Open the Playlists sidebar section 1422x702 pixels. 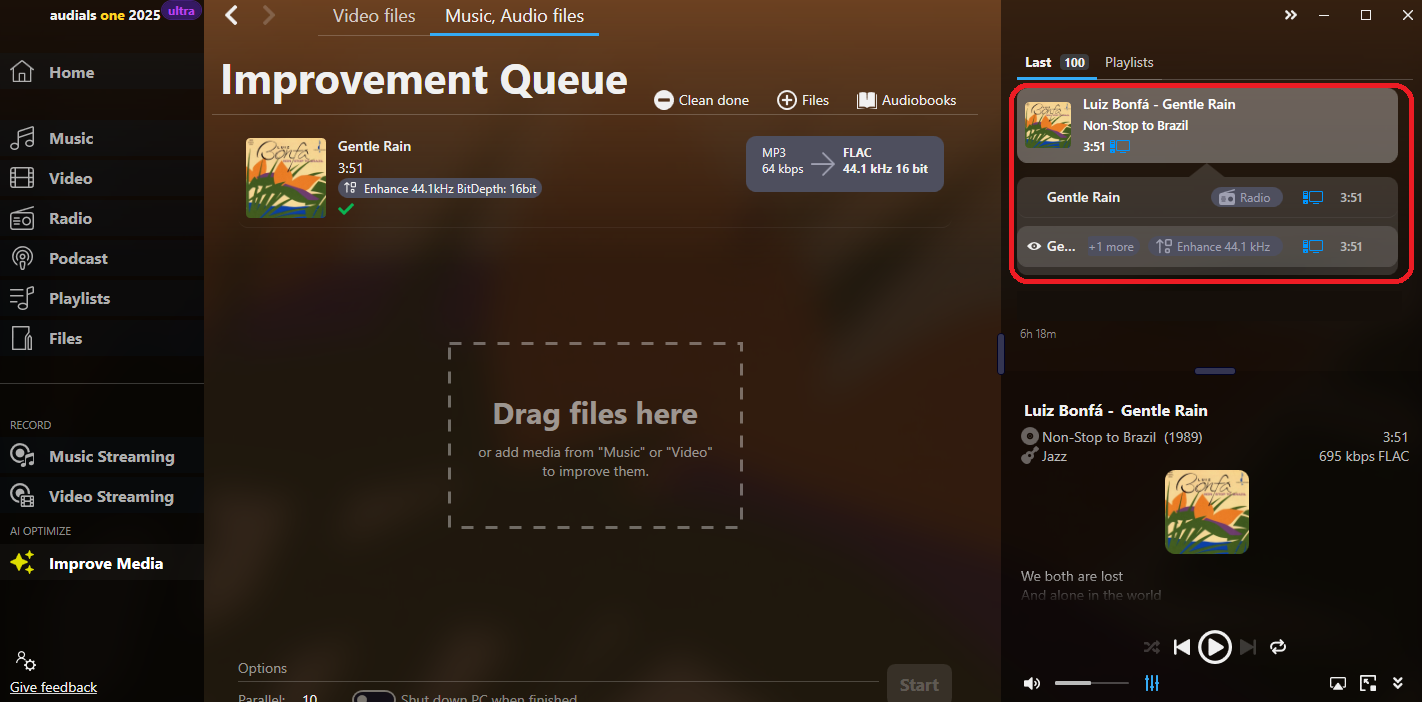[78, 298]
